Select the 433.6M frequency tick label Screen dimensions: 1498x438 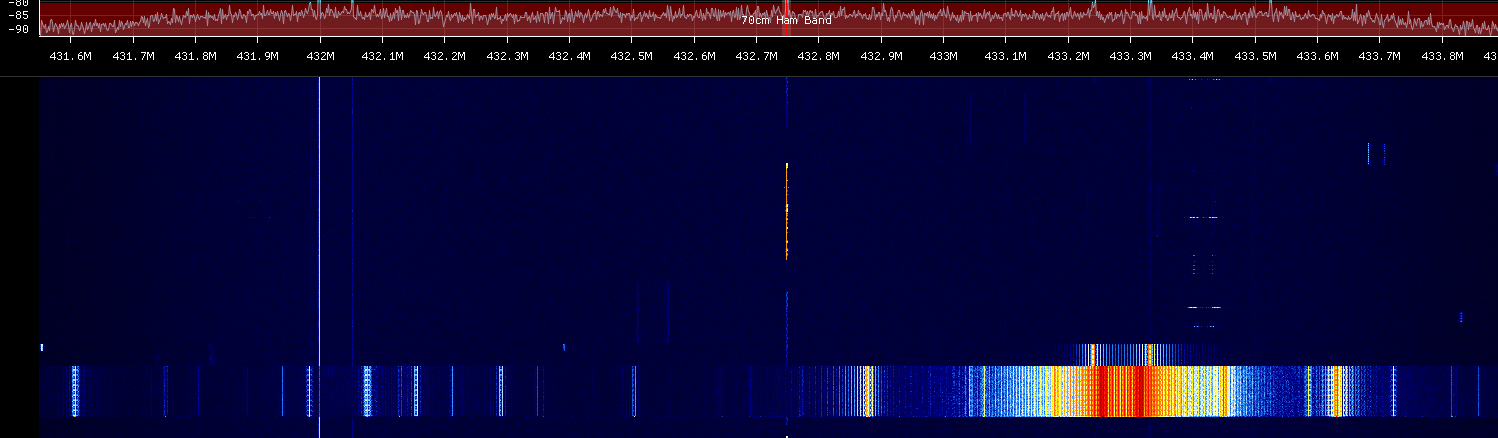click(1317, 56)
